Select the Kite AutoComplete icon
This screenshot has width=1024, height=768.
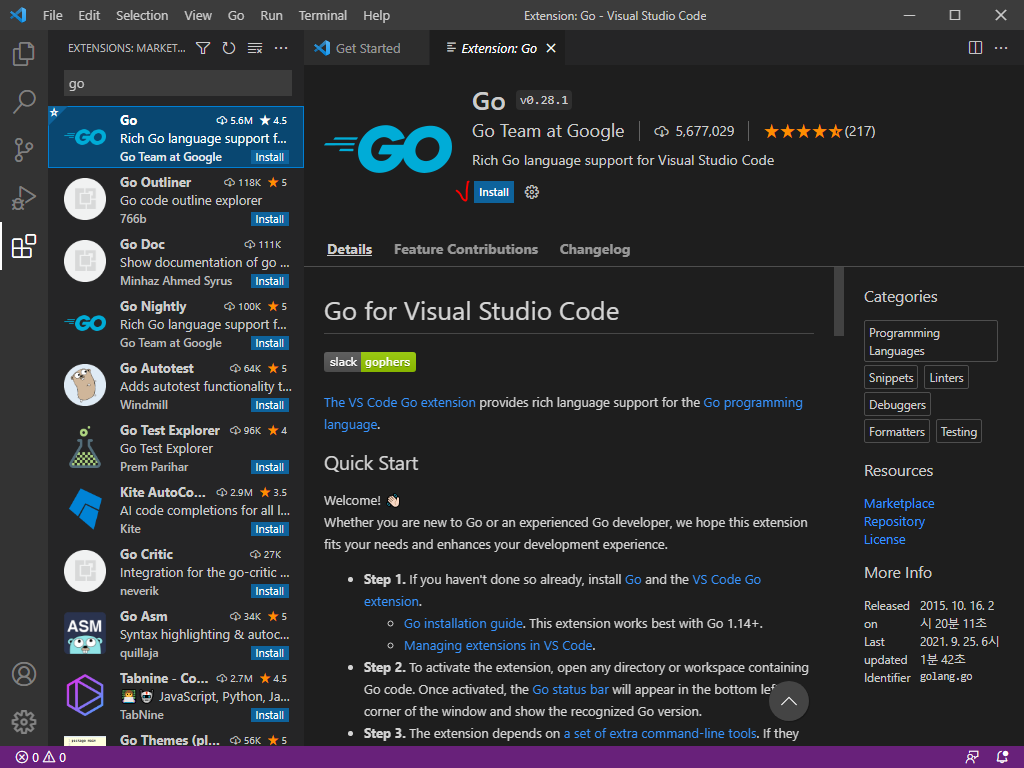click(x=85, y=509)
